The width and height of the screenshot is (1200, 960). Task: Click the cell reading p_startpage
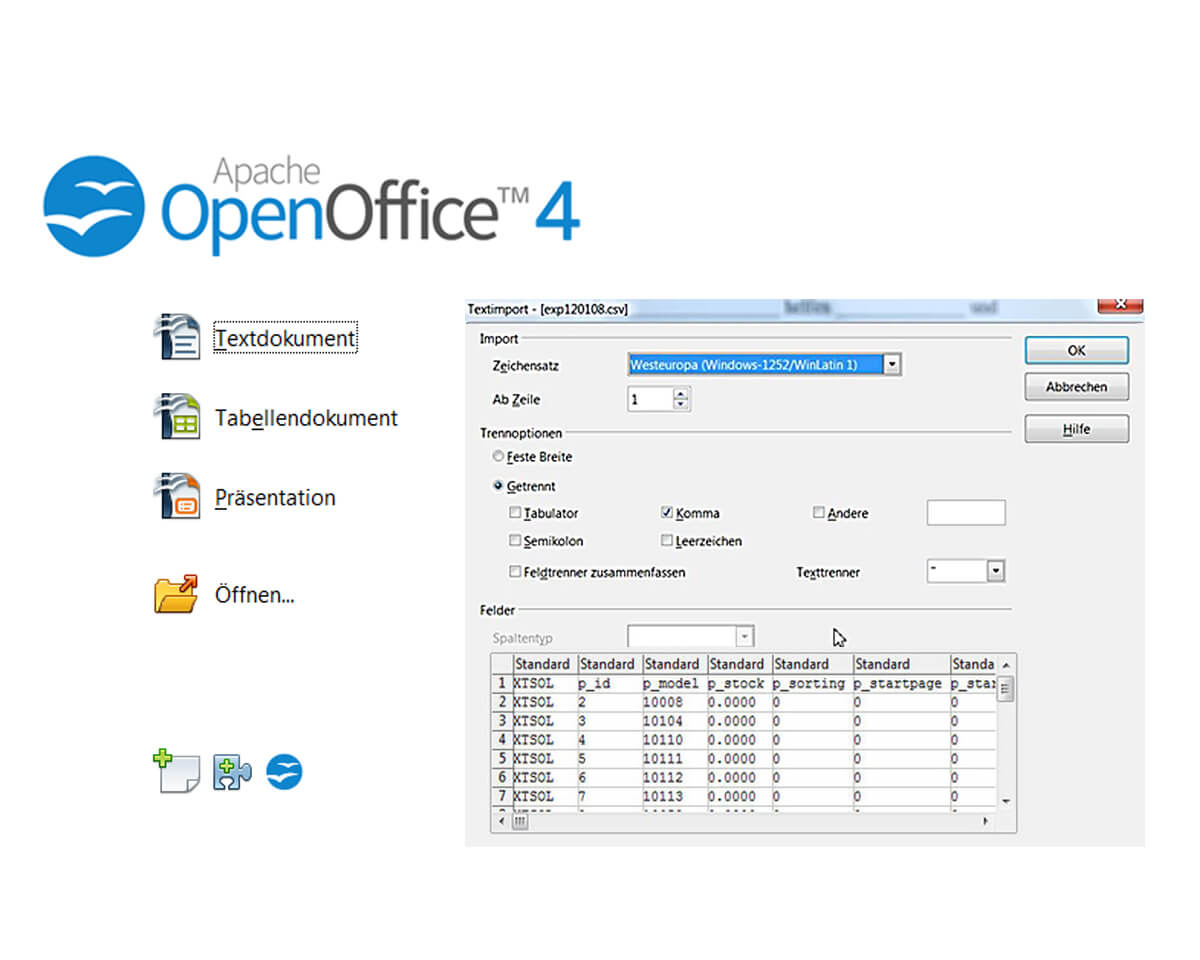tap(900, 684)
